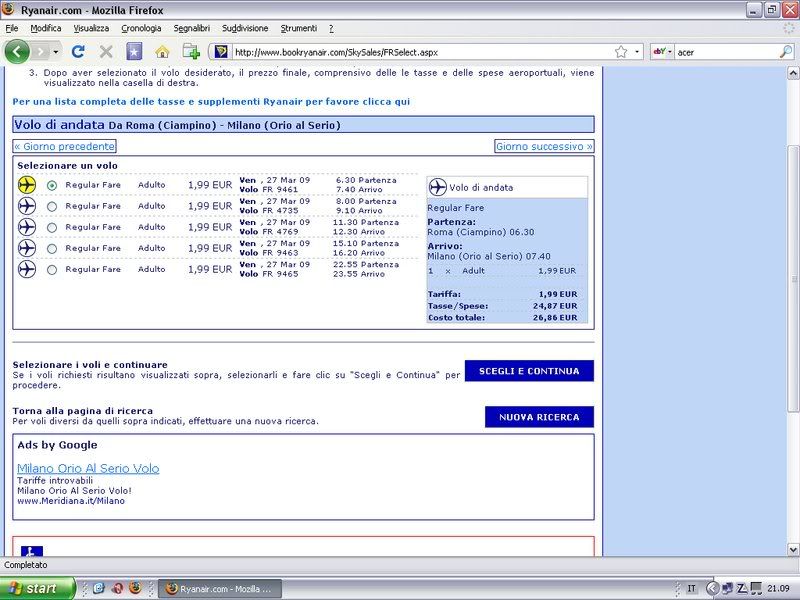This screenshot has width=800, height=600.
Task: Go to Giorno successivo link
Action: [544, 146]
